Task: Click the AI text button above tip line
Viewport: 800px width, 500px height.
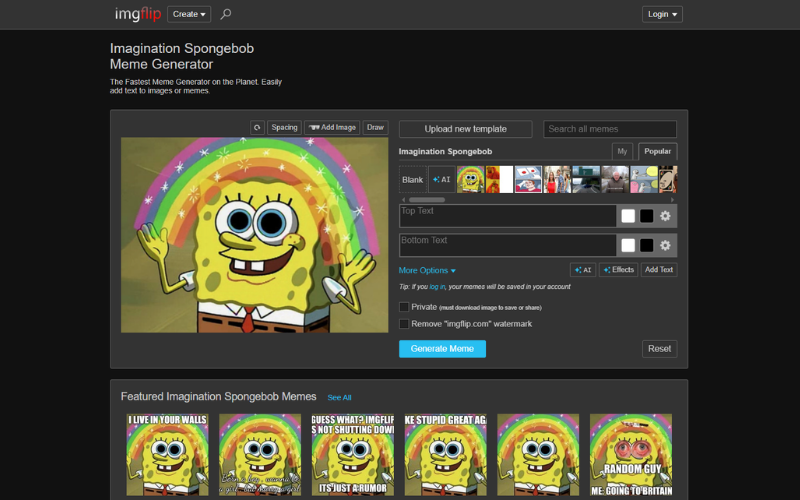Action: pos(583,270)
